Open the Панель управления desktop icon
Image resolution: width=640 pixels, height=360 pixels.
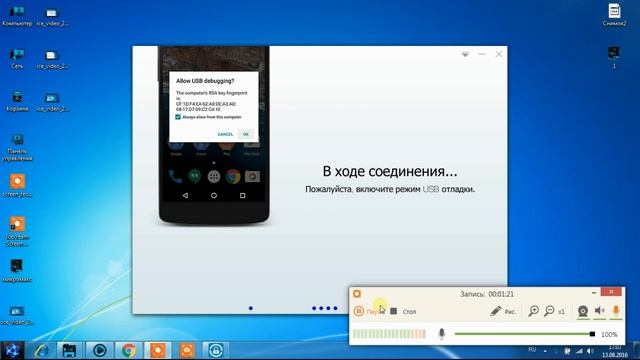click(17, 148)
